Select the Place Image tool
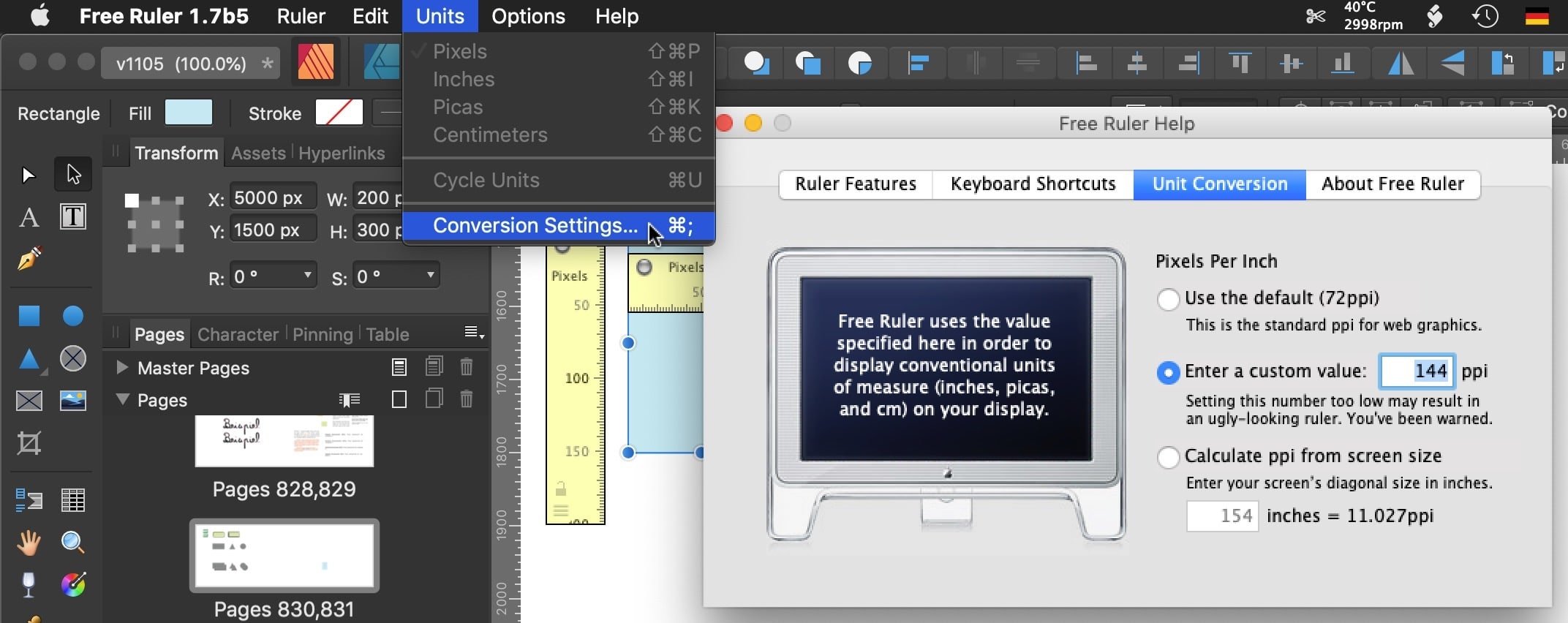1568x623 pixels. click(73, 401)
